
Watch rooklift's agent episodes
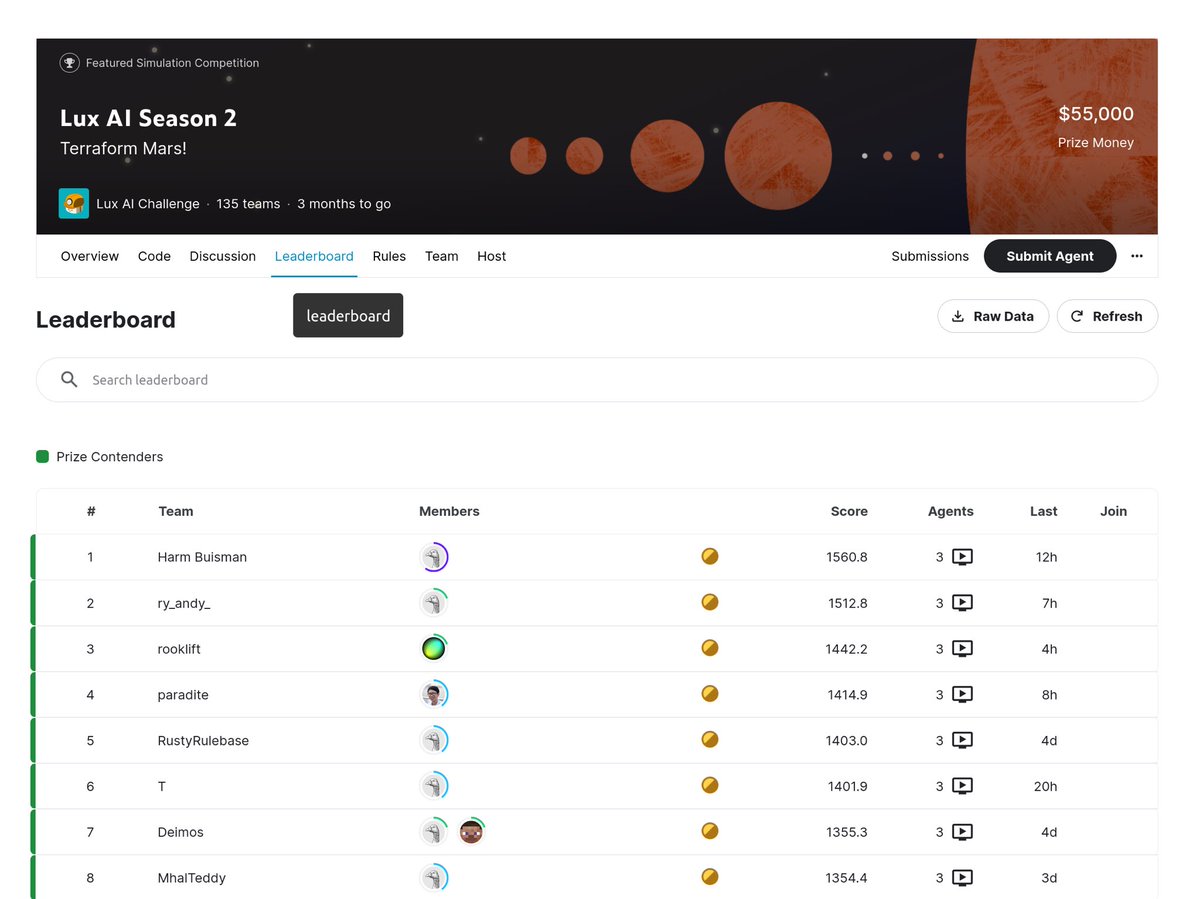[x=962, y=649]
